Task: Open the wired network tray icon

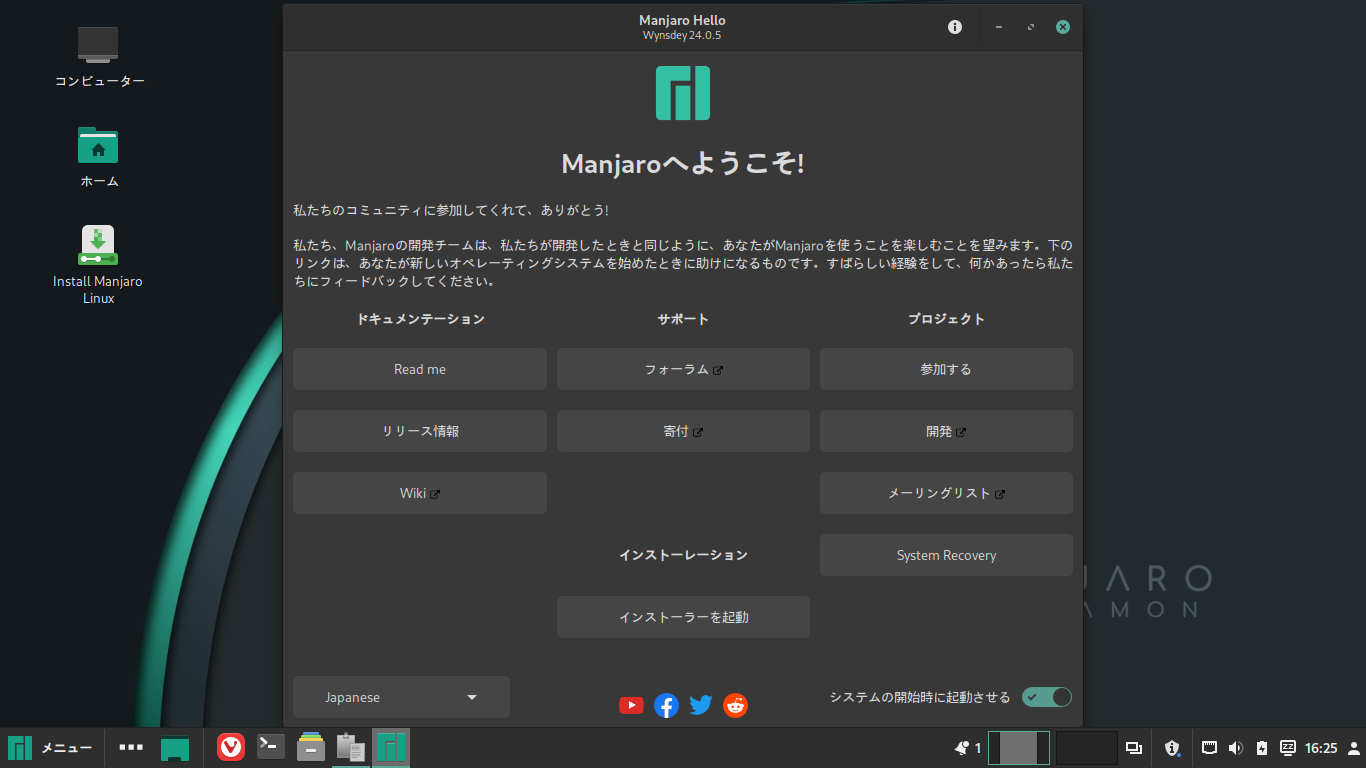Action: (1209, 747)
